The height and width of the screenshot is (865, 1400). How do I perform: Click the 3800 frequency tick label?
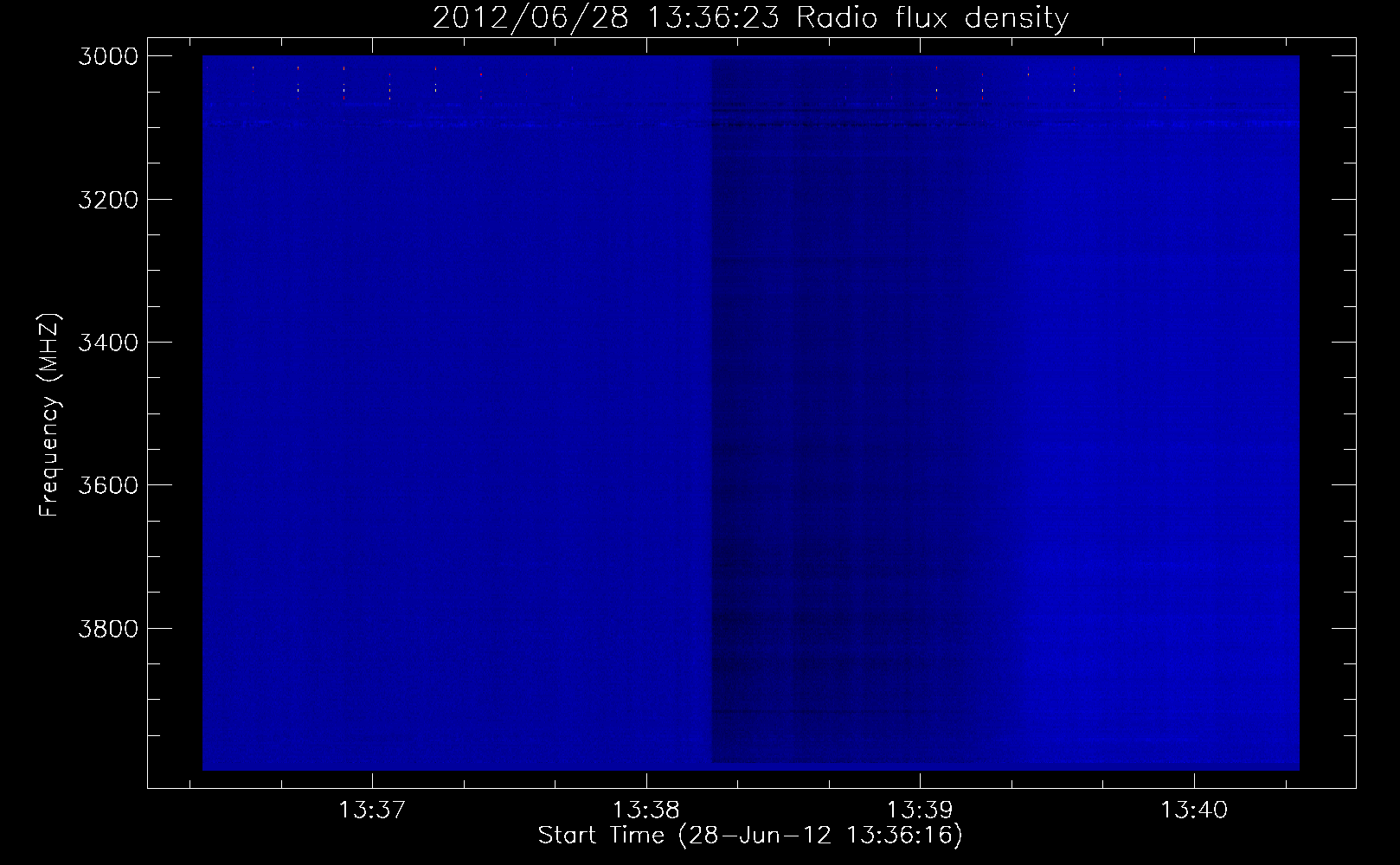pyautogui.click(x=108, y=629)
